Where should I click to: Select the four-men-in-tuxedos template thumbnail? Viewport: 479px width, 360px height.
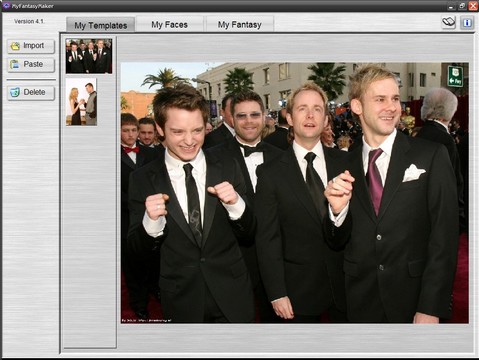[x=89, y=56]
